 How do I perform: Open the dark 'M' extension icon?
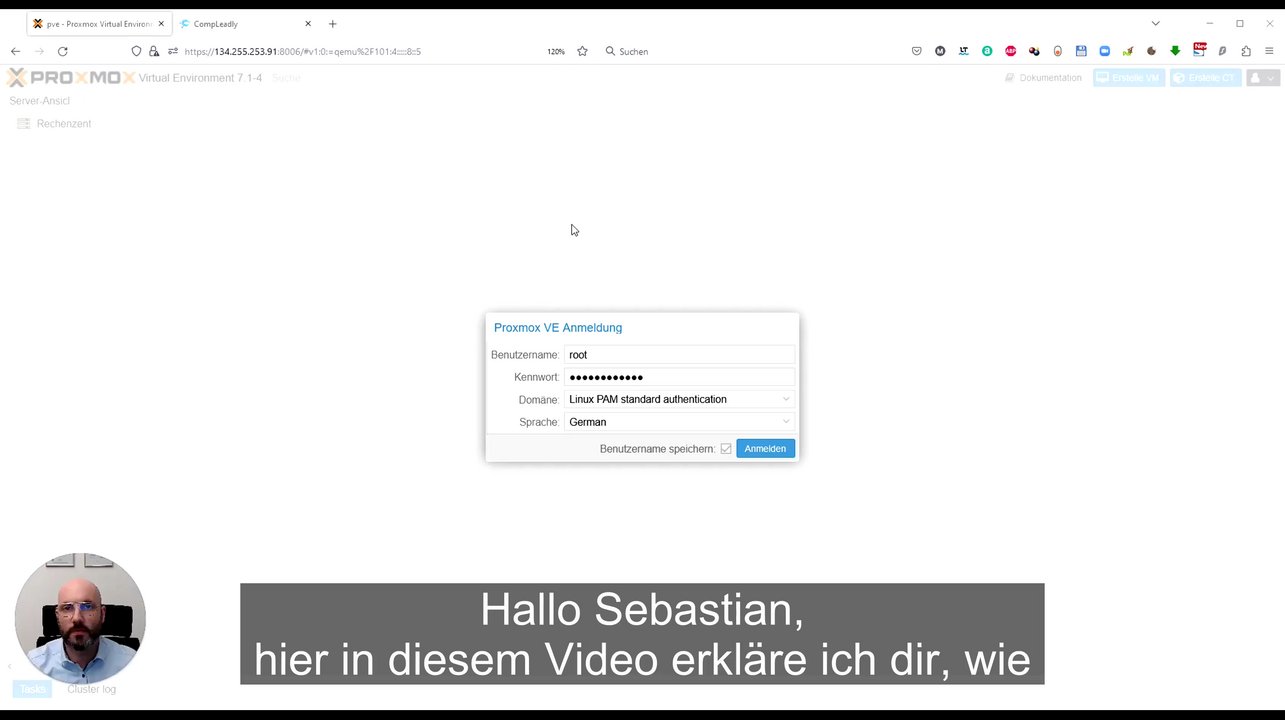click(x=940, y=51)
